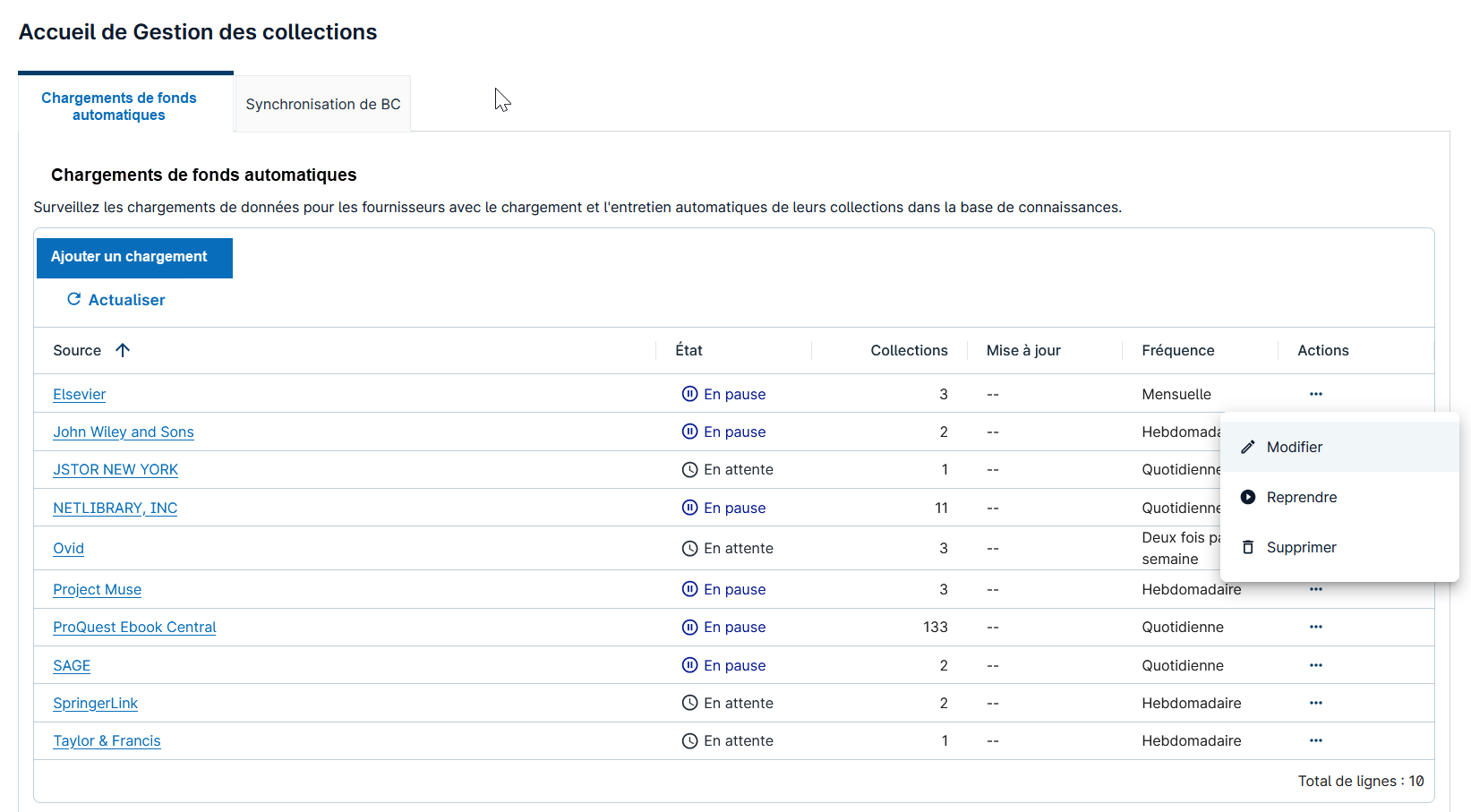Open the actions menu for Ovid
This screenshot has height=812, width=1471.
(1316, 548)
